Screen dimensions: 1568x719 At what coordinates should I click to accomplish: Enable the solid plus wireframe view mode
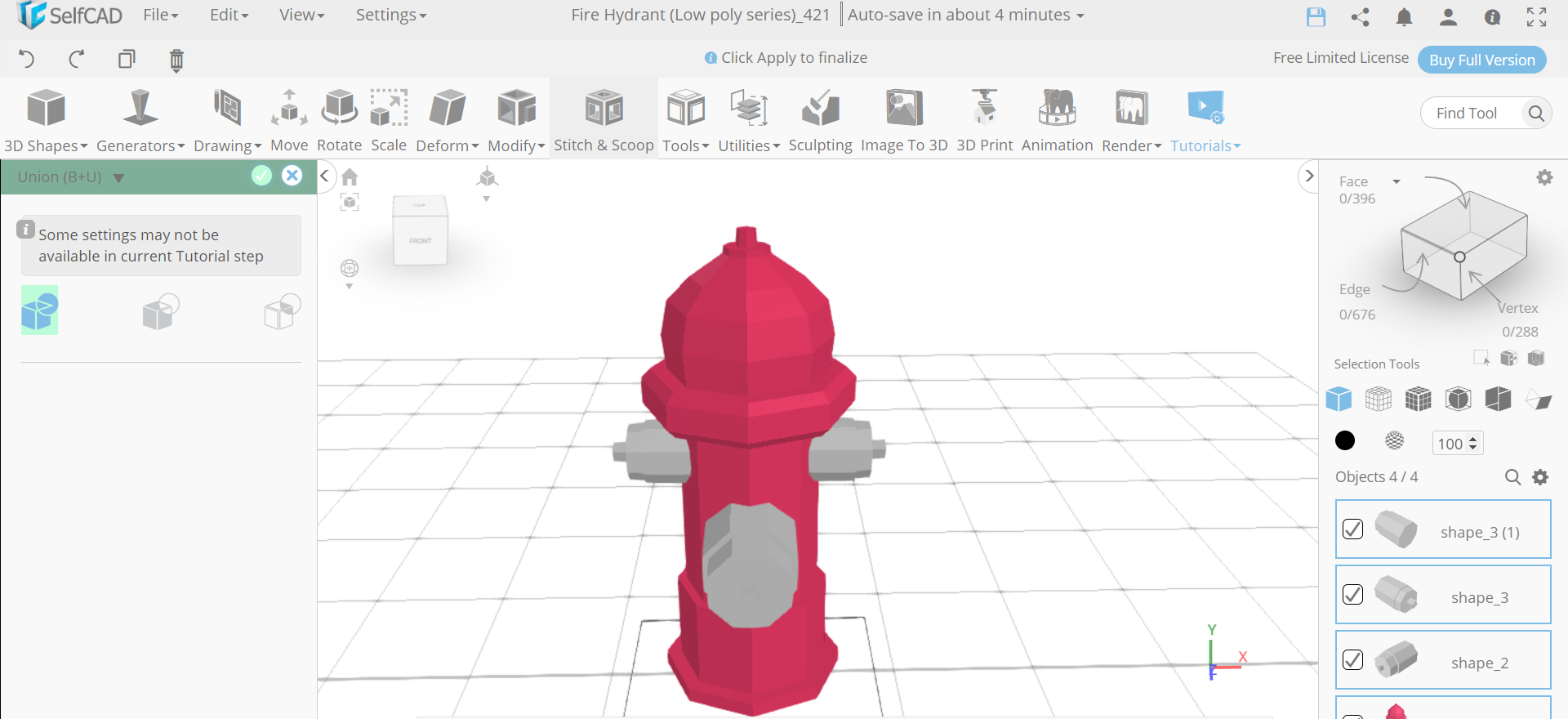[1419, 399]
